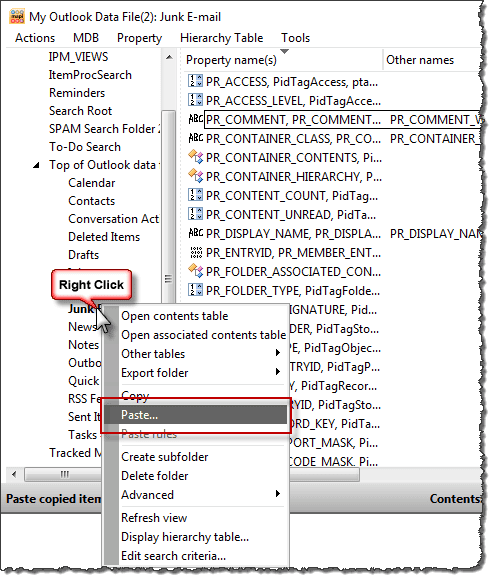Select the Deleted Items folder
This screenshot has width=494, height=579.
104,237
